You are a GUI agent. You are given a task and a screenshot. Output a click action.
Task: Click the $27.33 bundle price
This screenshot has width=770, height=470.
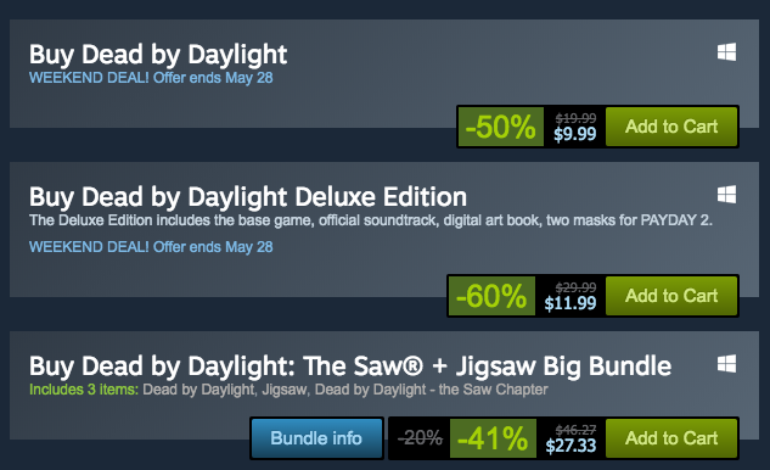tap(570, 447)
